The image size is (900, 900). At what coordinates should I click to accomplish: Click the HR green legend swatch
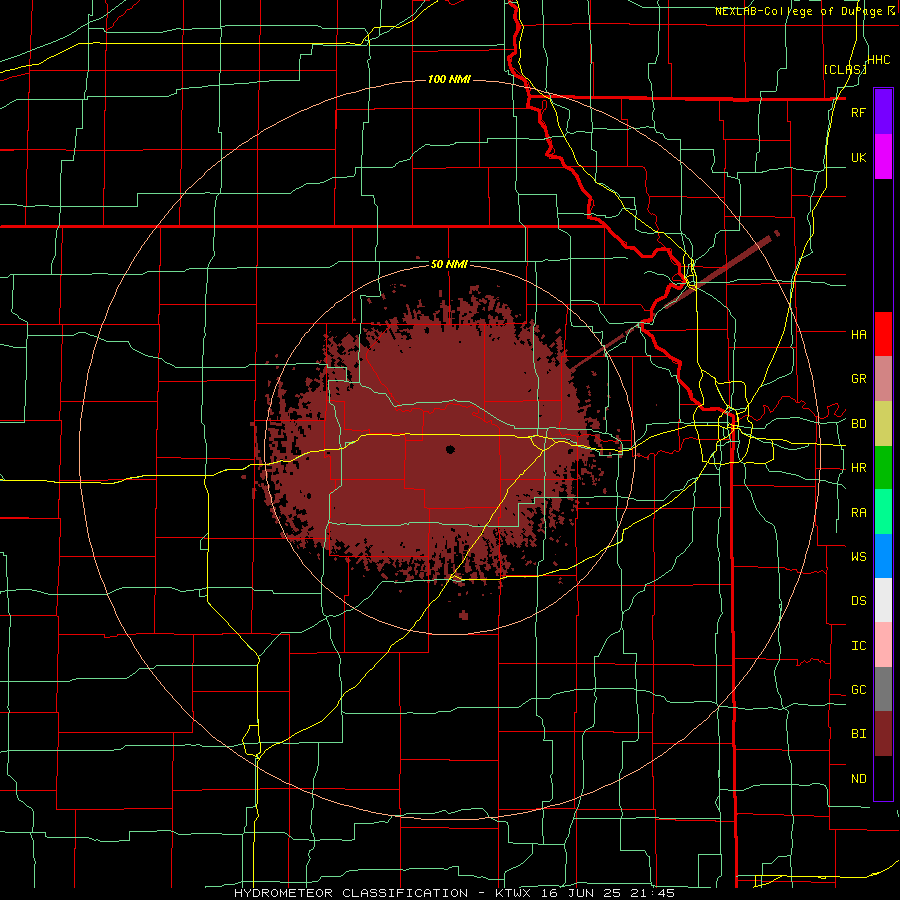coord(883,468)
